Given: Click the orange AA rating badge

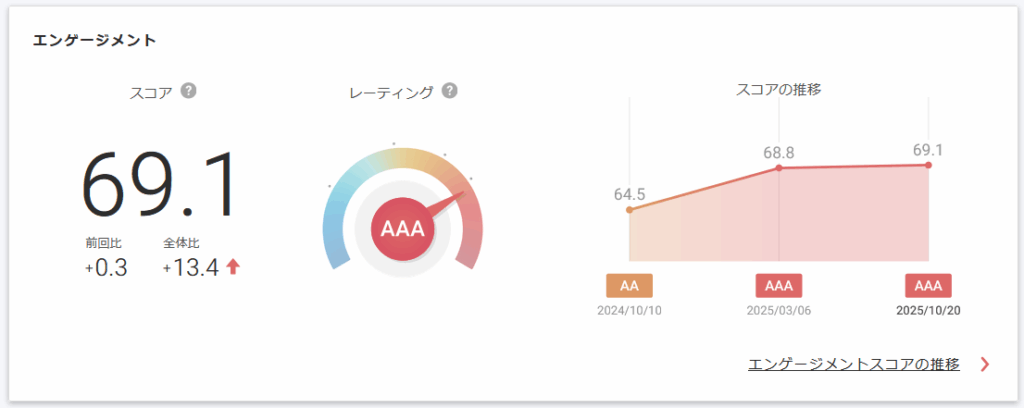Looking at the screenshot, I should coord(629,285).
